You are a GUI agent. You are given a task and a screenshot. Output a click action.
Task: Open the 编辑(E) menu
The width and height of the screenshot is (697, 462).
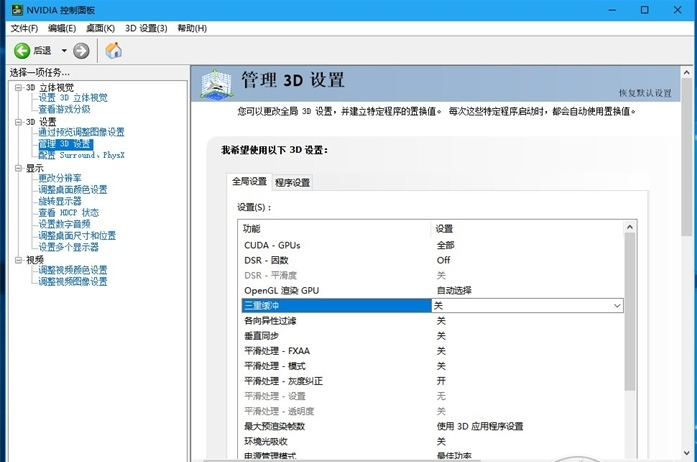[x=62, y=28]
